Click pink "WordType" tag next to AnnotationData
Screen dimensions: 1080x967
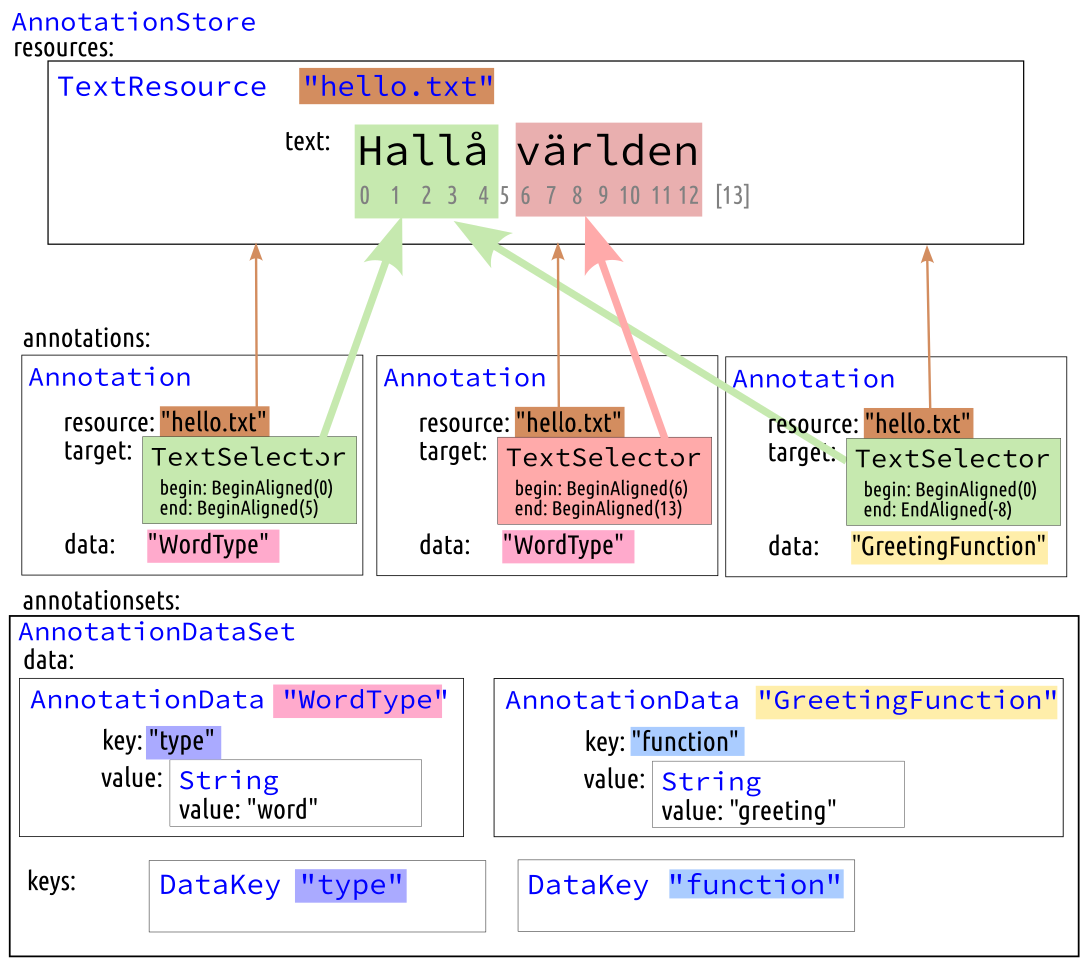[359, 701]
